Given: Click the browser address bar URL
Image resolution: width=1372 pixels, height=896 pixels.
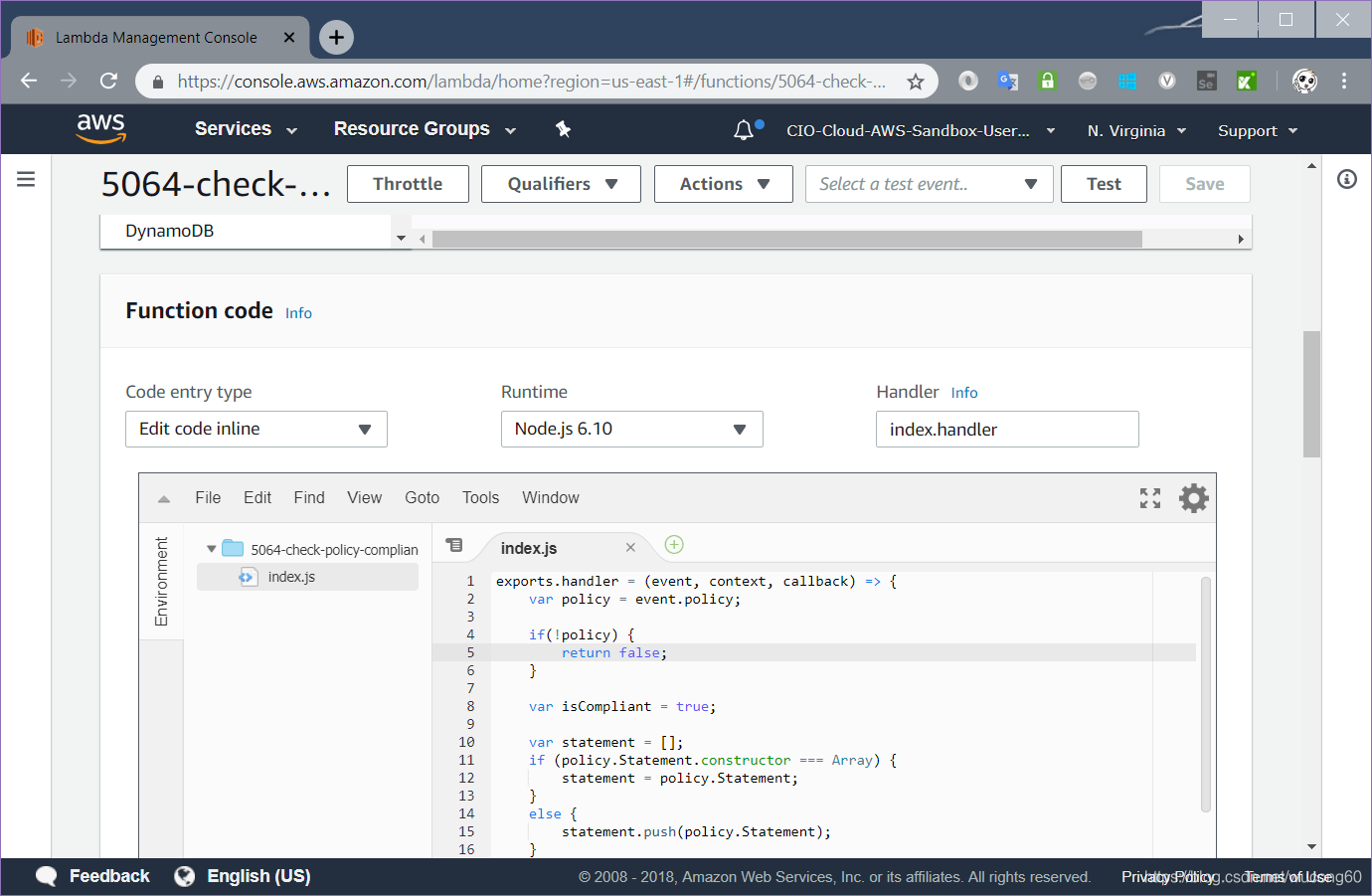Looking at the screenshot, I should tap(531, 82).
